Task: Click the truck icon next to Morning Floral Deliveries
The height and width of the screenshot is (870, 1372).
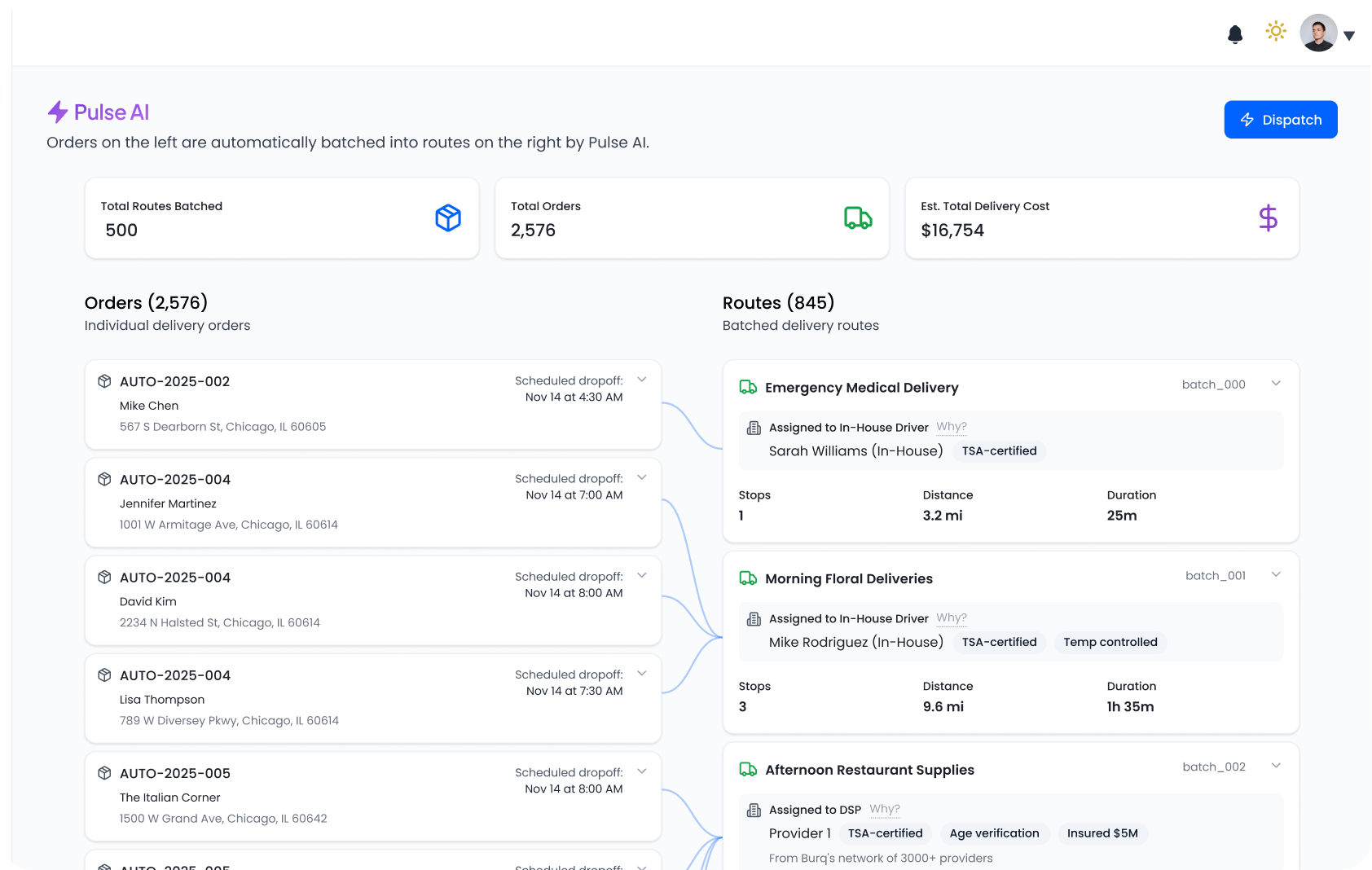Action: (x=748, y=578)
